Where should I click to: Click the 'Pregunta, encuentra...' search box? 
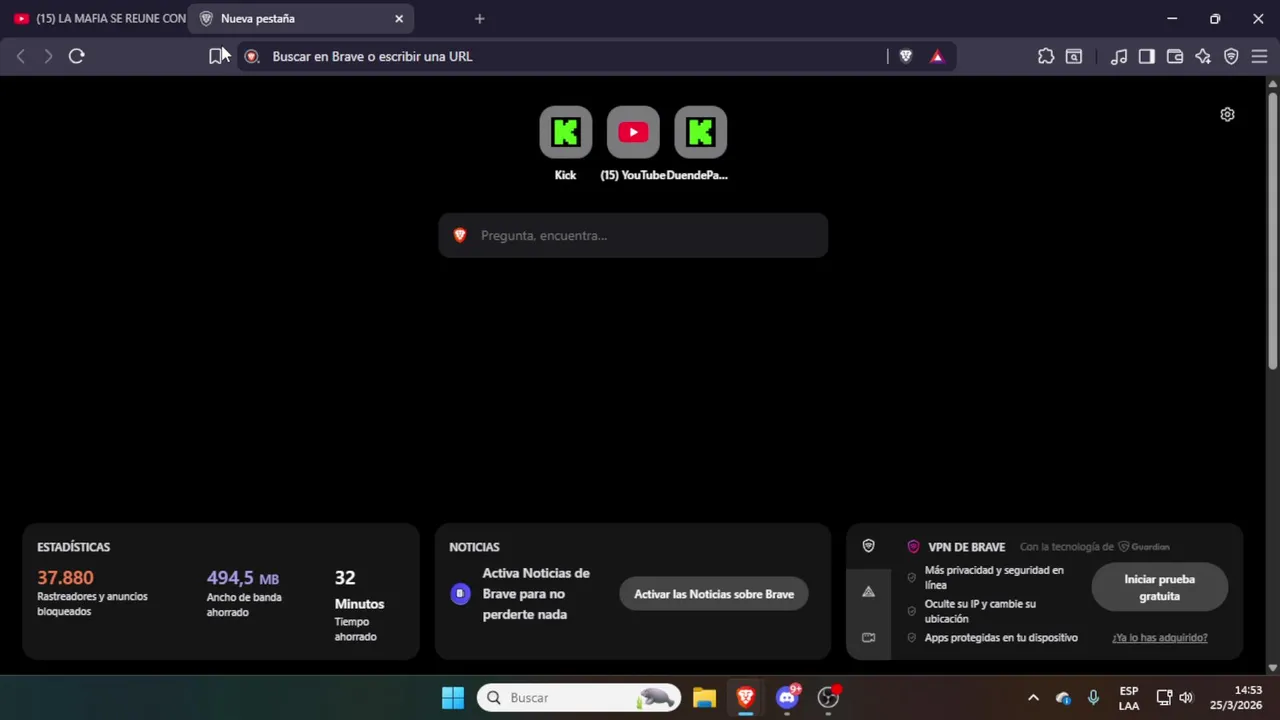click(633, 235)
